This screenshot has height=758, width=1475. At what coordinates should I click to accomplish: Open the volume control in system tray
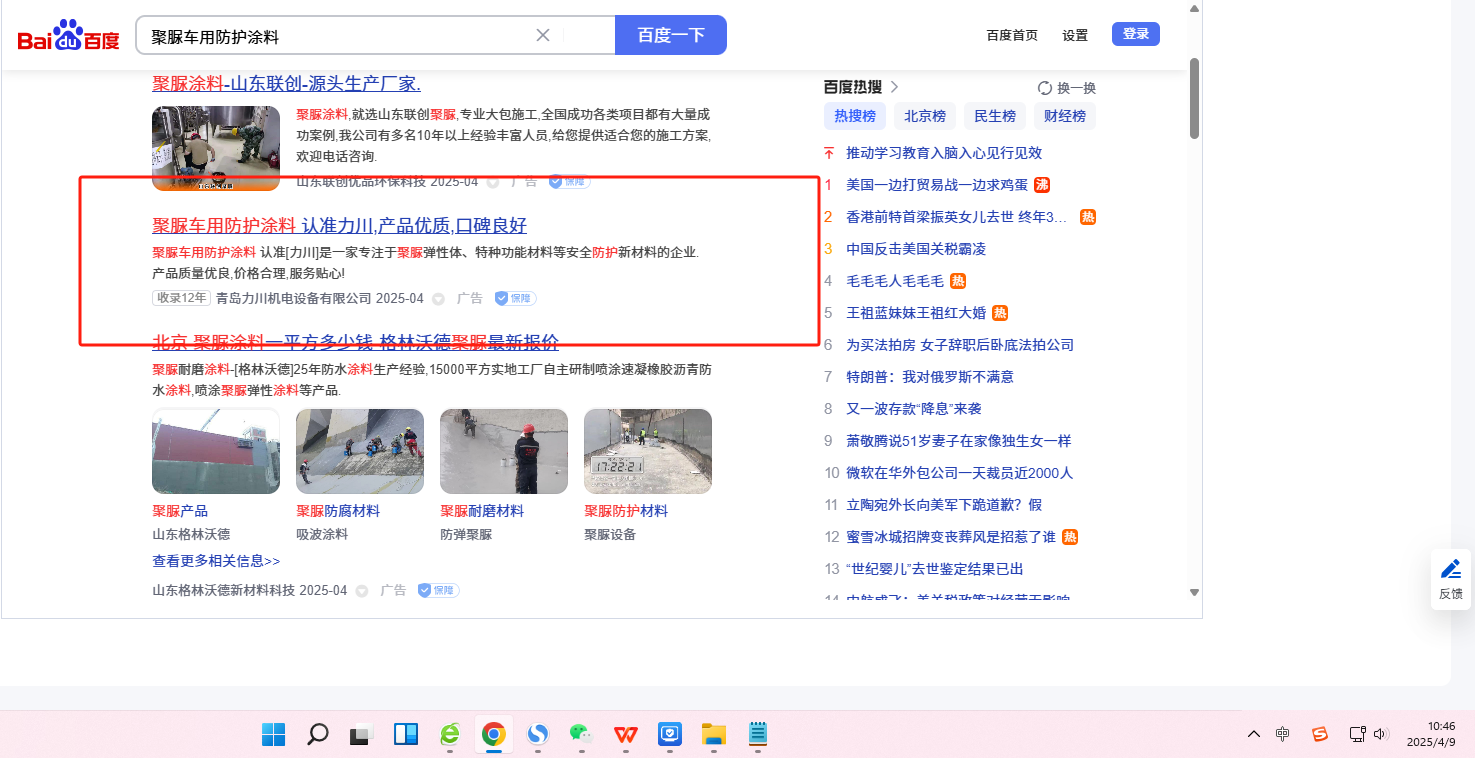pos(1381,734)
